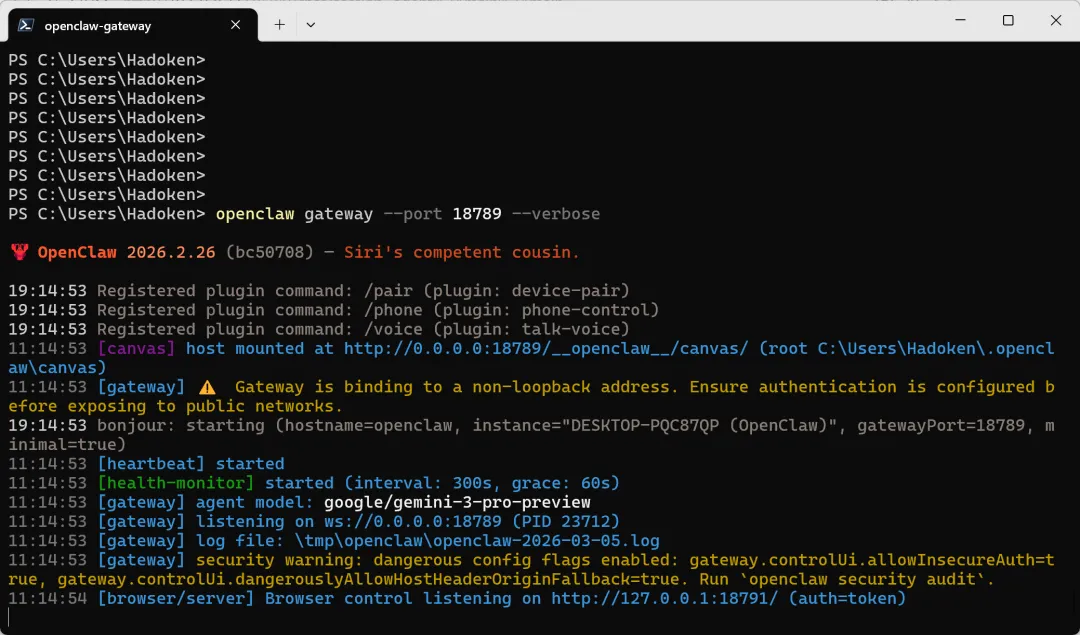Click the PowerShell icon on the tab
This screenshot has width=1080, height=635.
[26, 25]
